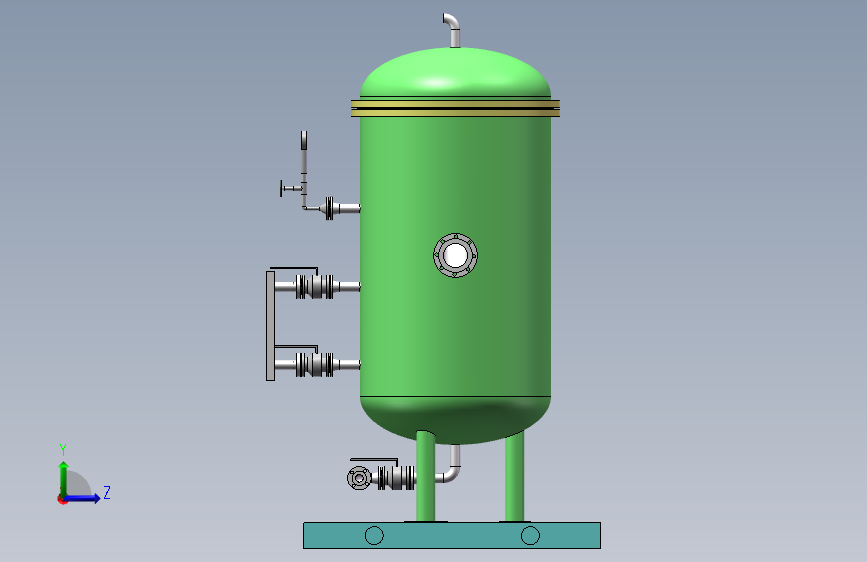The image size is (867, 562).
Task: Click the right circular hole in the teal base
Action: pos(530,535)
